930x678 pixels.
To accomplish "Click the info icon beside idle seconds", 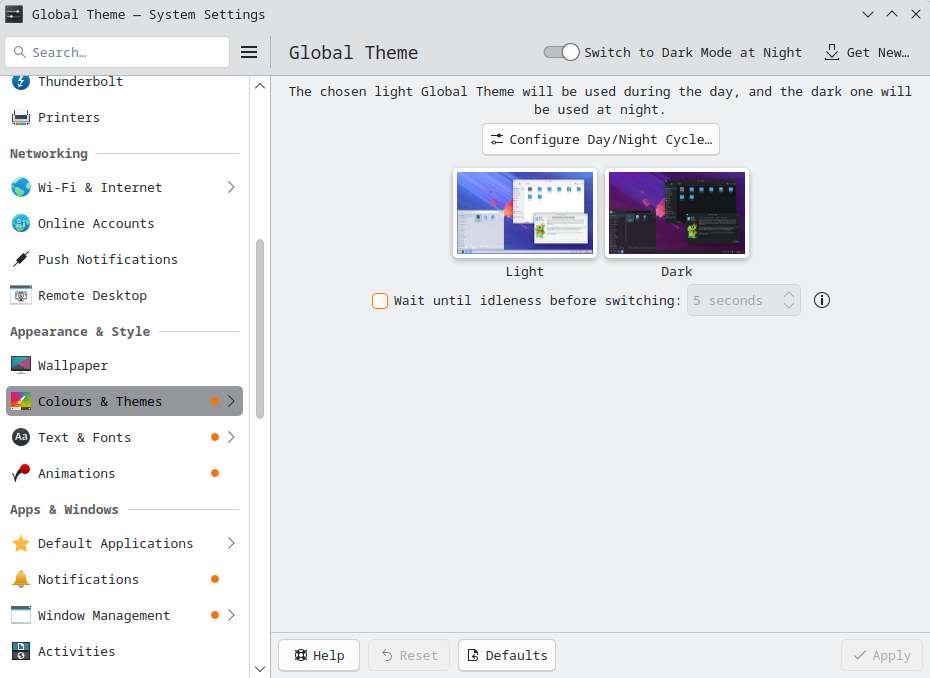I will [822, 300].
